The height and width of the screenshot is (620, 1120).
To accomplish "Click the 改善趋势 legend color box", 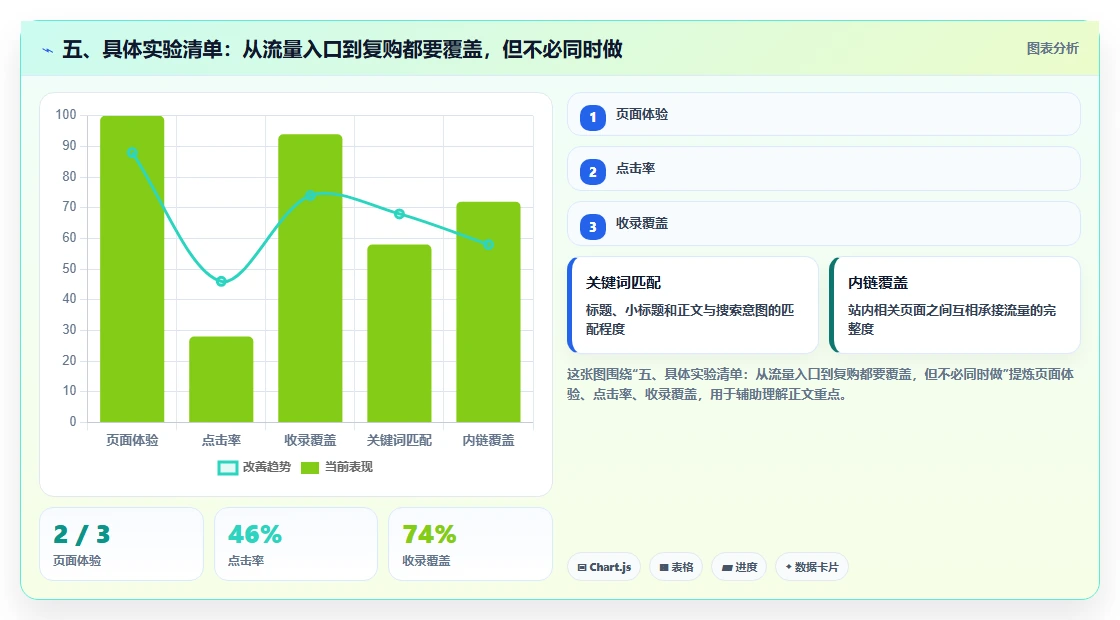I will (227, 468).
